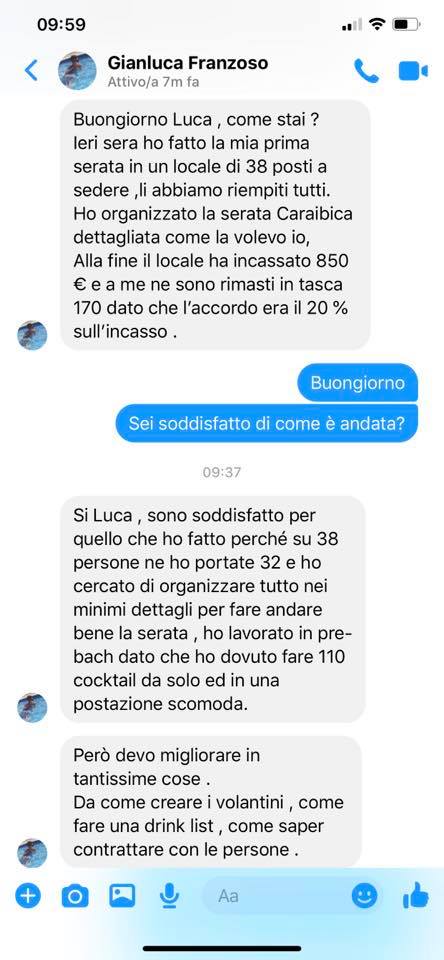The width and height of the screenshot is (444, 960).
Task: Tap avatar beside the 'sull'incasso' message
Action: click(32, 335)
